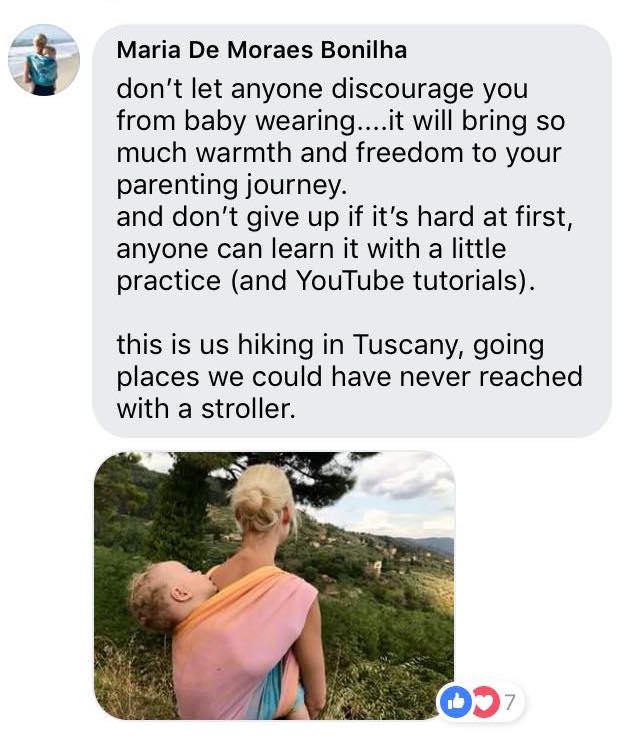Click the blue thumbs-up Like reaction icon
Viewport: 626px width, 738px height.
456,702
